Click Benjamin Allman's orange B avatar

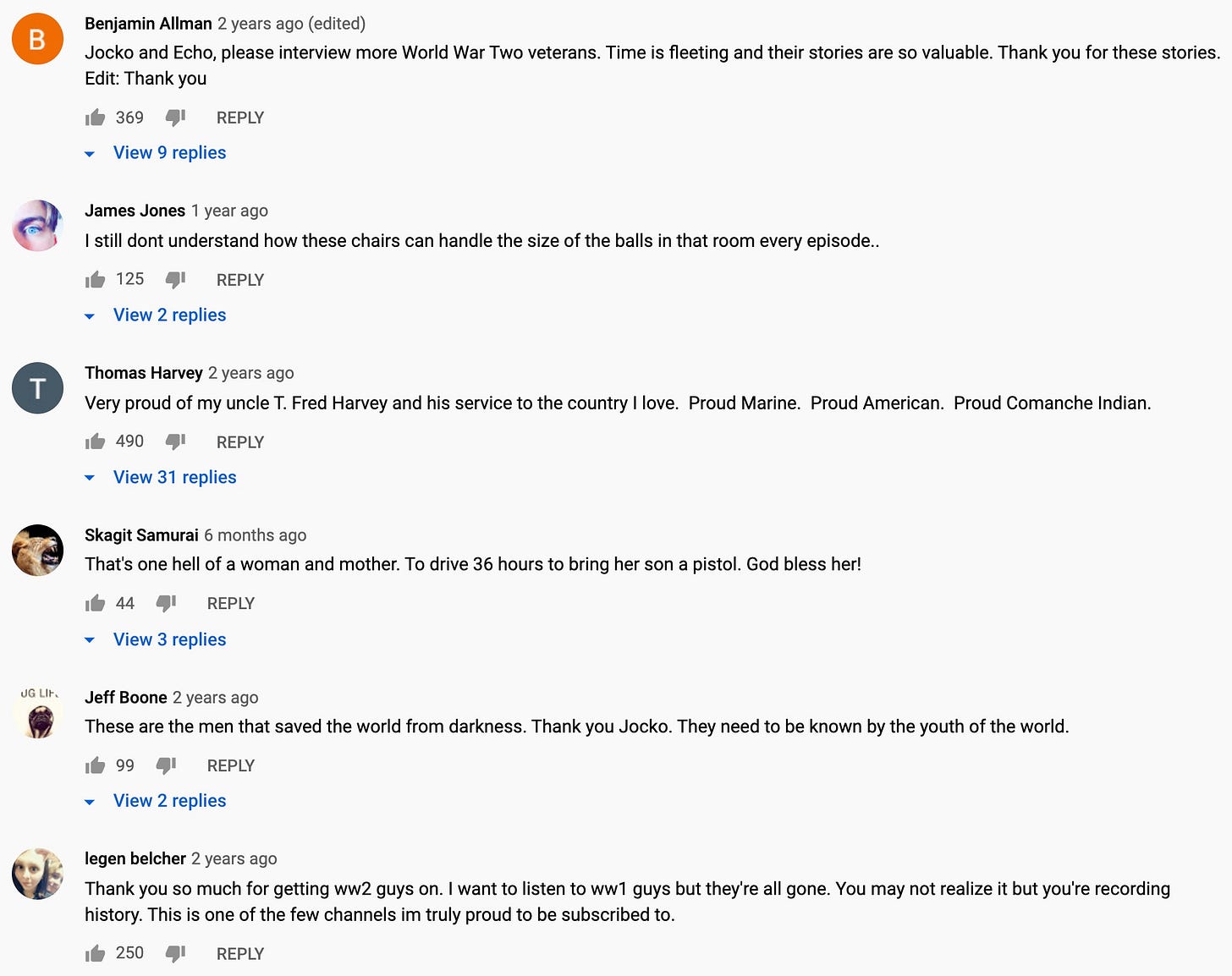point(37,39)
